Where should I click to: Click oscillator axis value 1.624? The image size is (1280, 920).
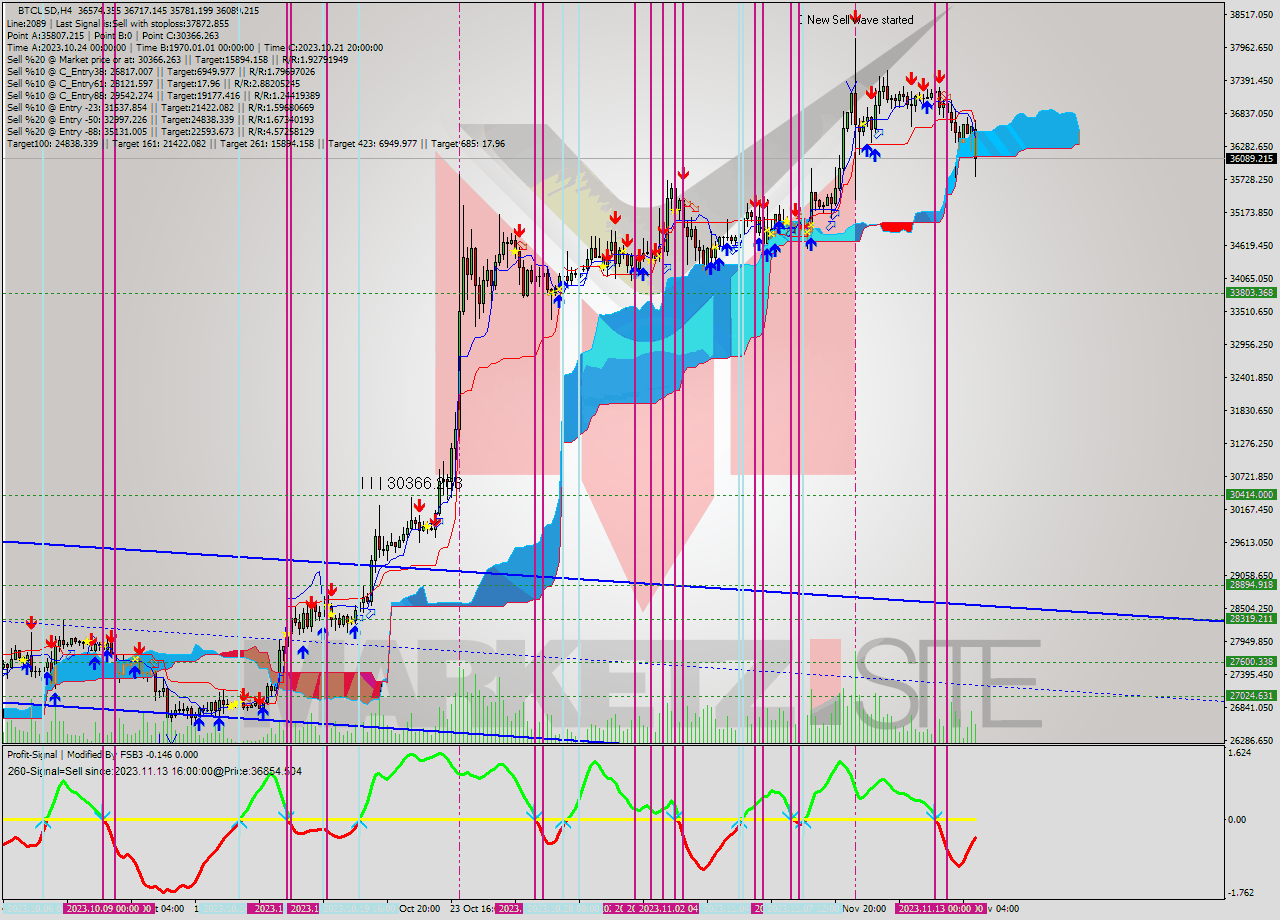1240,752
